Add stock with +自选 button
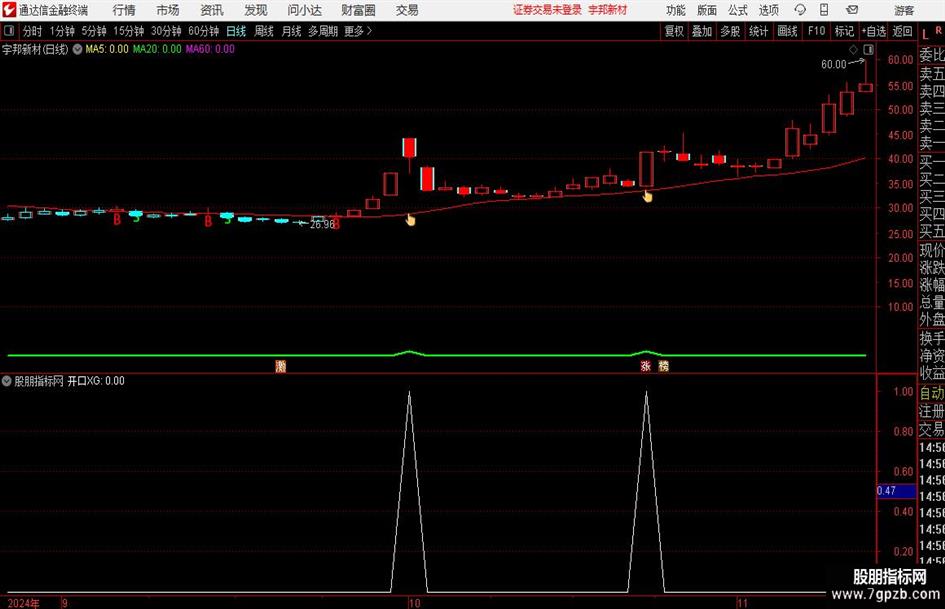This screenshot has height=609, width=945. click(874, 31)
